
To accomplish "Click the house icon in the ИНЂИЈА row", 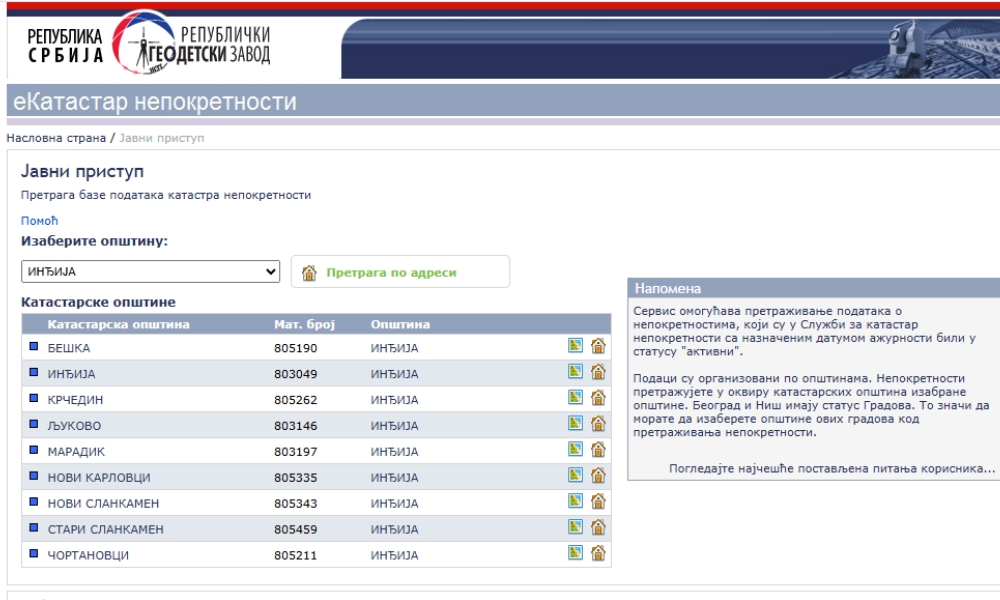I will (x=596, y=374).
